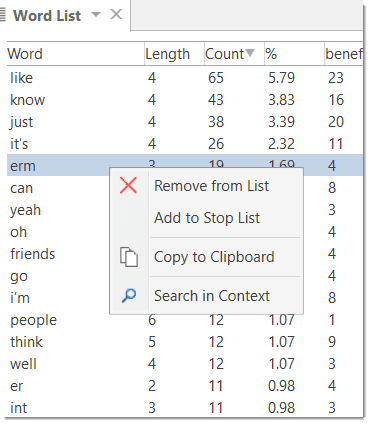The height and width of the screenshot is (424, 370).
Task: Click benef value 23 in like row
Action: [336, 78]
